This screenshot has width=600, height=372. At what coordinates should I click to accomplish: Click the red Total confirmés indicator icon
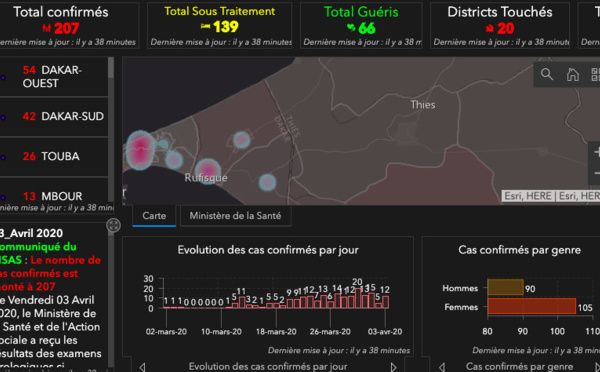pos(47,28)
